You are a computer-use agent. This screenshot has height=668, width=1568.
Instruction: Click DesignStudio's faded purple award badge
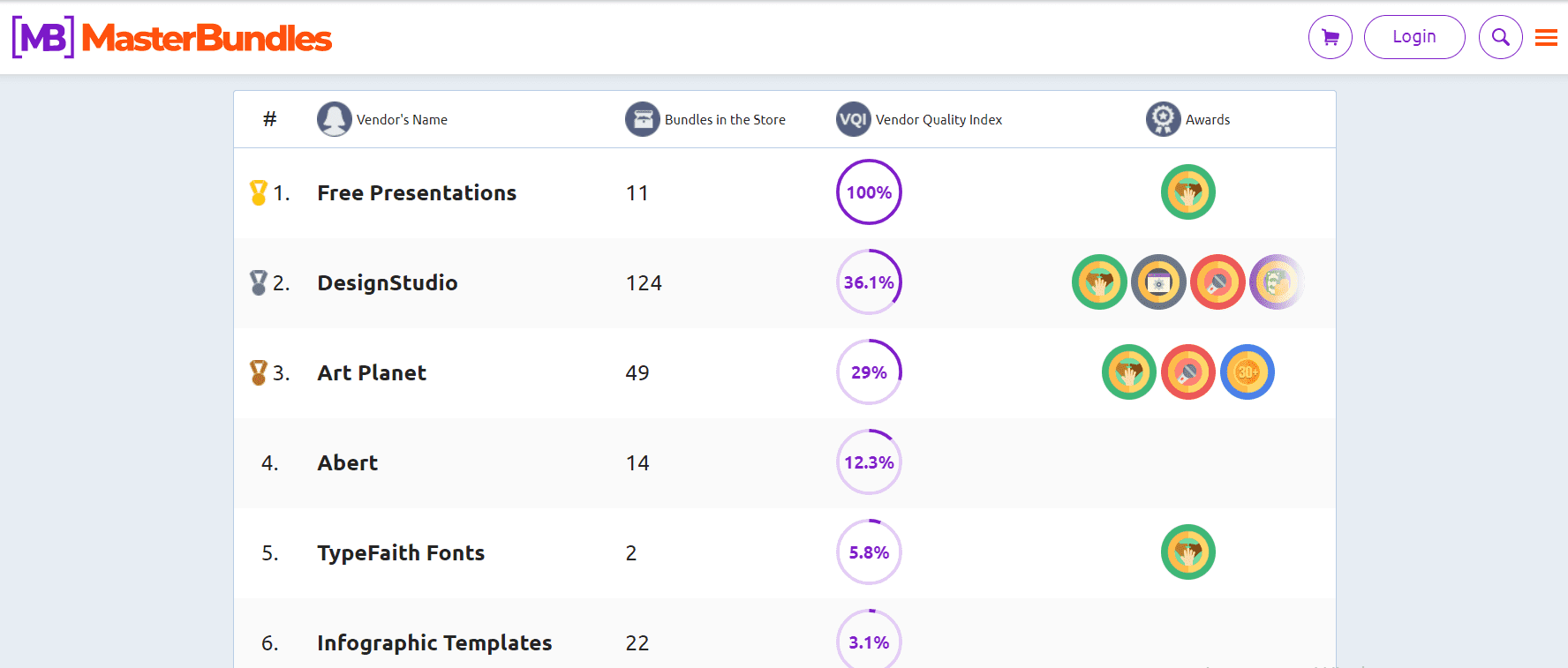(1277, 282)
